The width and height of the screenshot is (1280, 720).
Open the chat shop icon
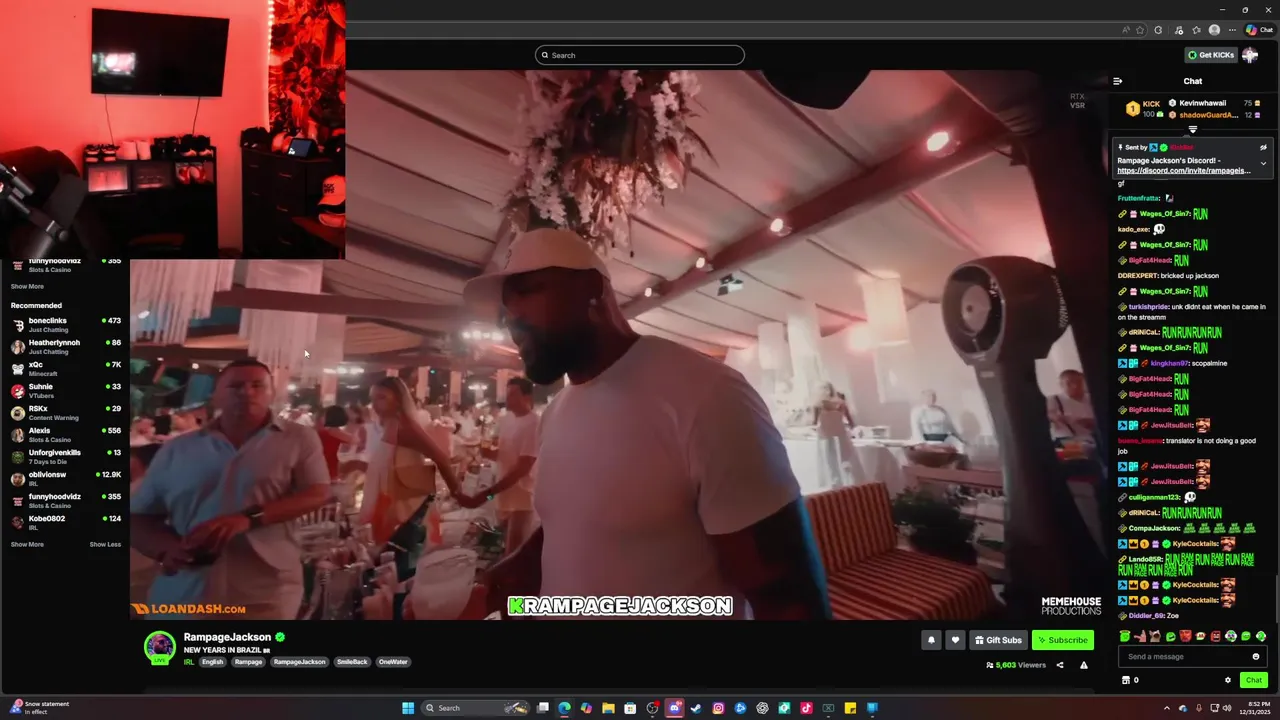(x=1126, y=680)
